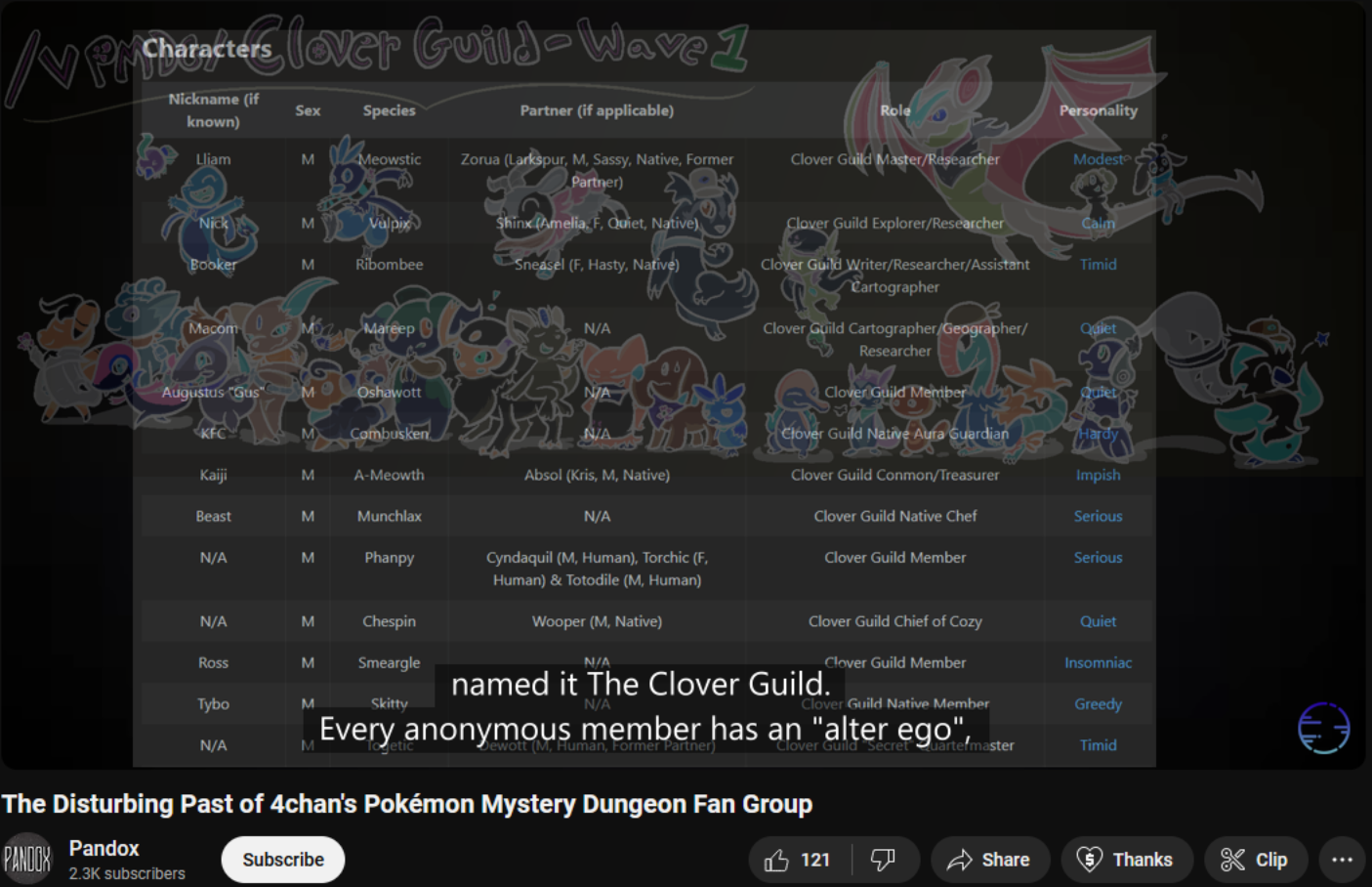This screenshot has width=1372, height=887.
Task: Click 'Clover Guild Conmon/Treasurer' role cell
Action: (x=894, y=475)
